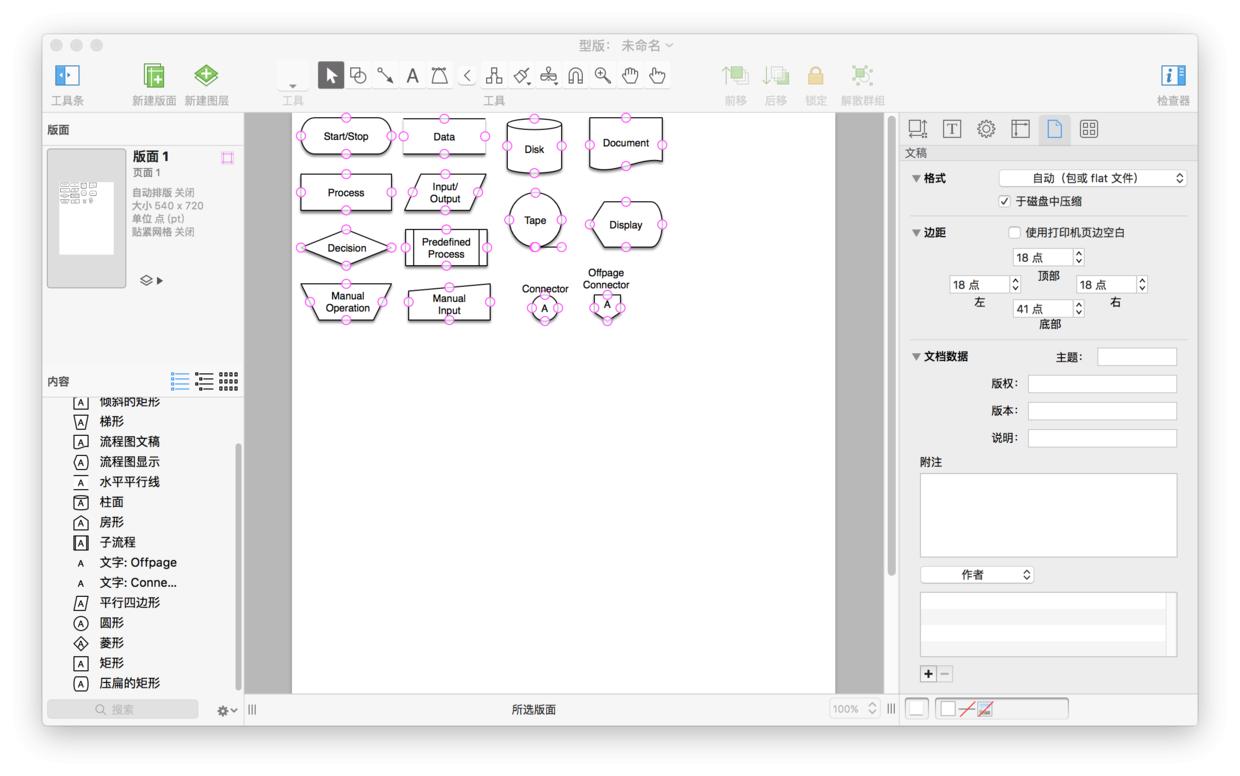Image resolution: width=1240 pixels, height=776 pixels.
Task: Activate the Text tool
Action: coord(411,75)
